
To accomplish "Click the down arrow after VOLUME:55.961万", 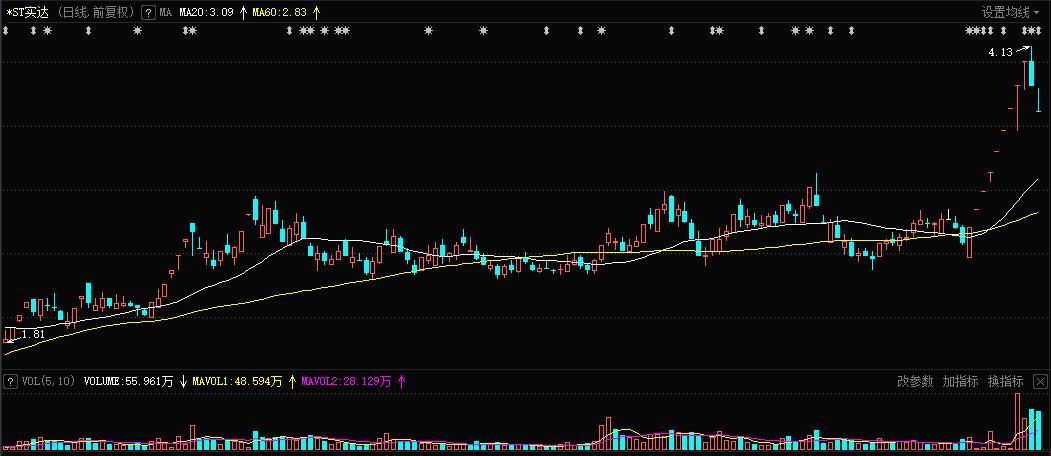I will tap(181, 381).
